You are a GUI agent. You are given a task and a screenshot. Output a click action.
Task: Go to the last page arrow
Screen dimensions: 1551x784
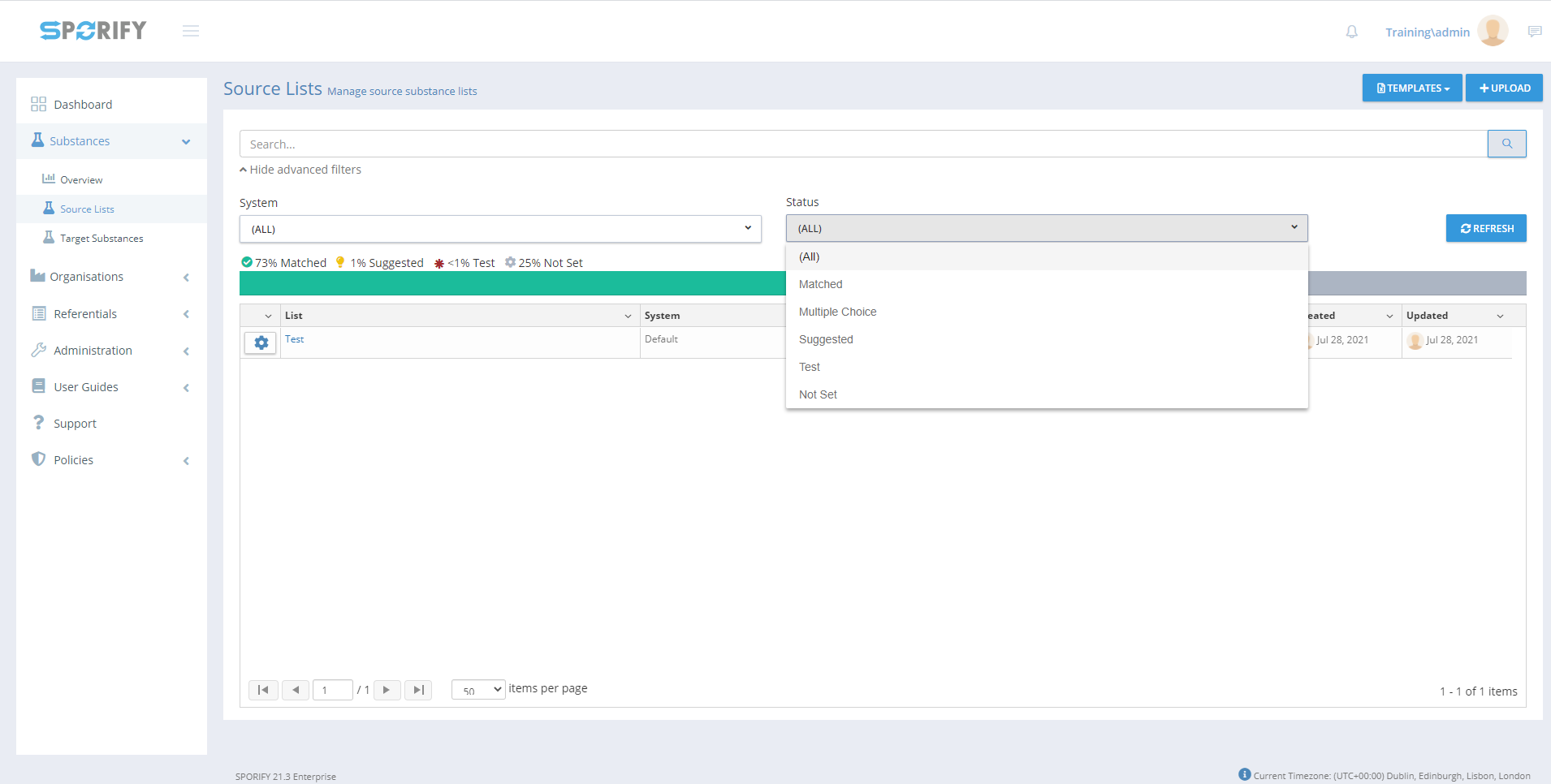(418, 690)
